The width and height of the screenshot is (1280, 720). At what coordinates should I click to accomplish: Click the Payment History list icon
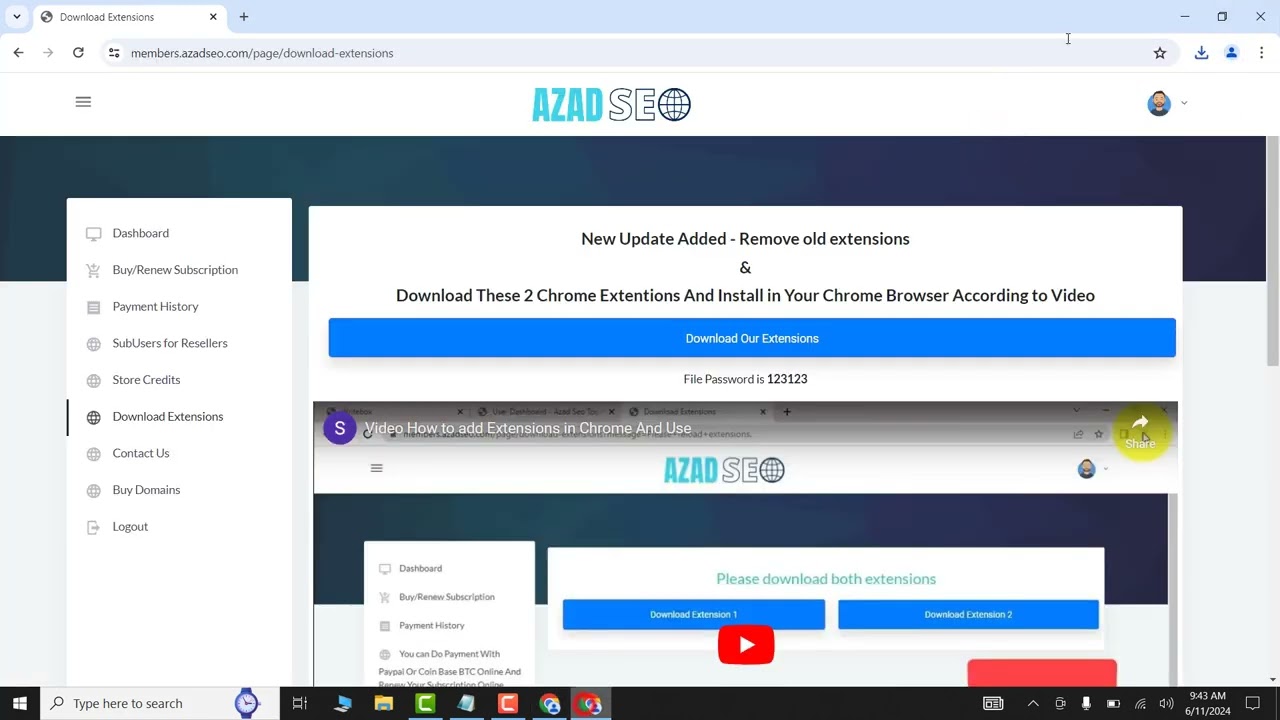[93, 308]
